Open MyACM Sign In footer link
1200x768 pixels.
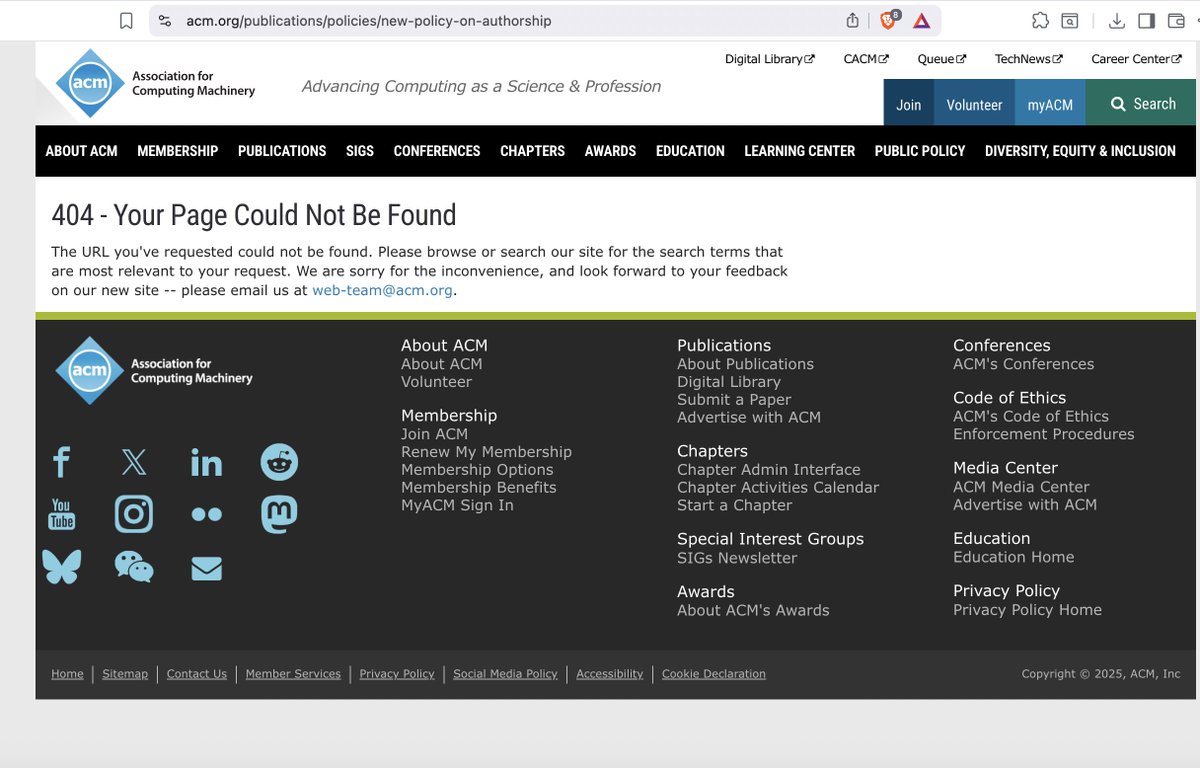[x=457, y=505]
